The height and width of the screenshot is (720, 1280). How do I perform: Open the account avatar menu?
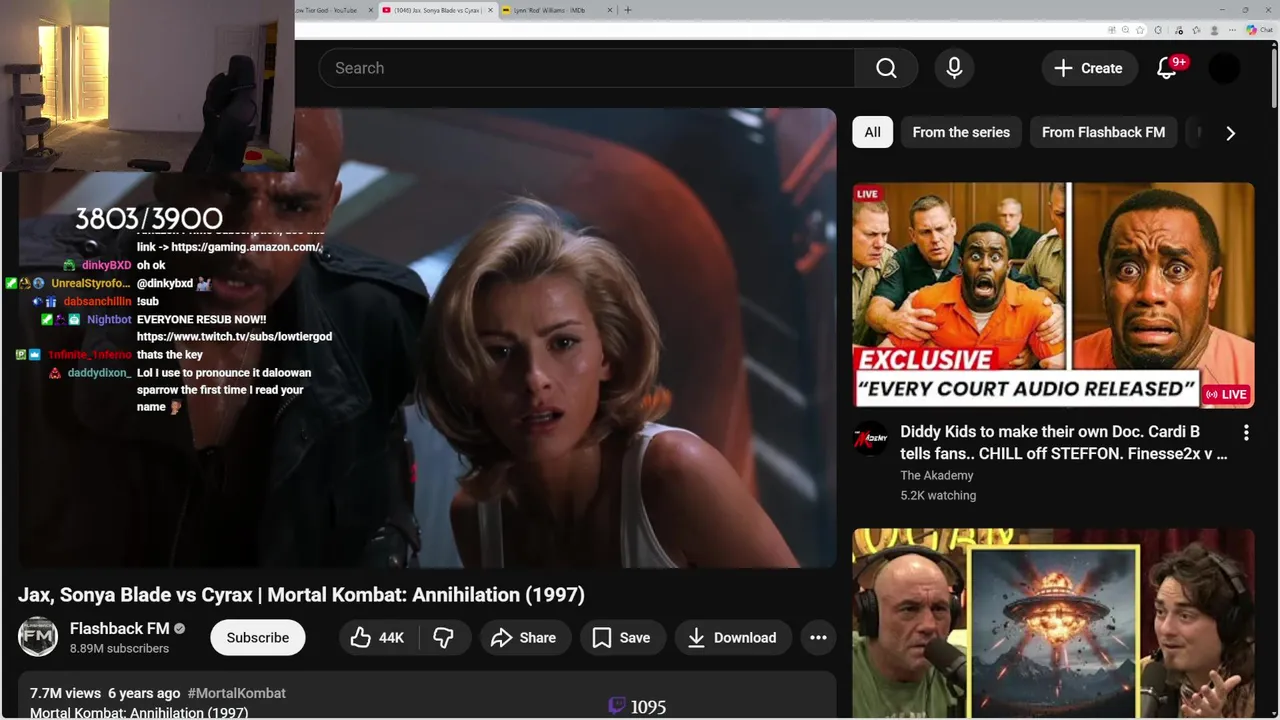1224,68
